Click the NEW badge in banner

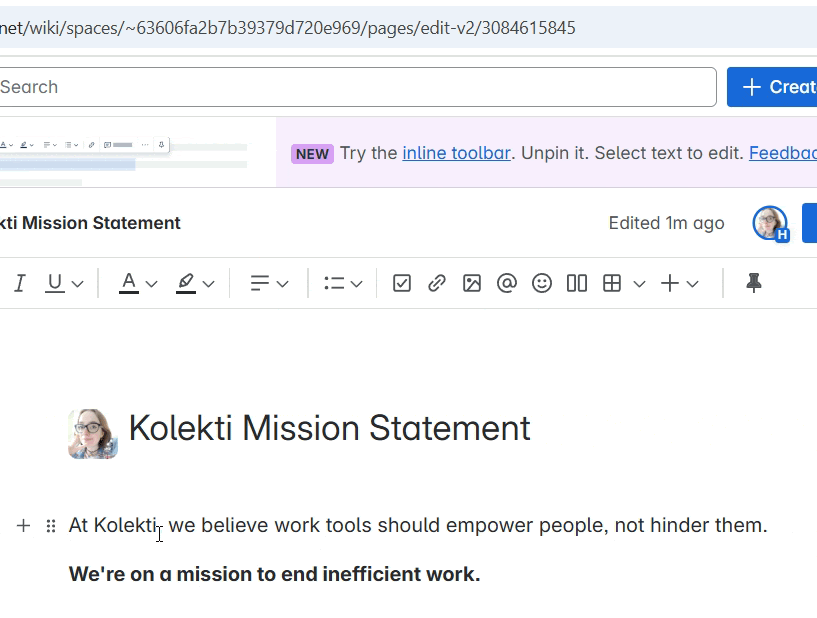click(x=312, y=154)
